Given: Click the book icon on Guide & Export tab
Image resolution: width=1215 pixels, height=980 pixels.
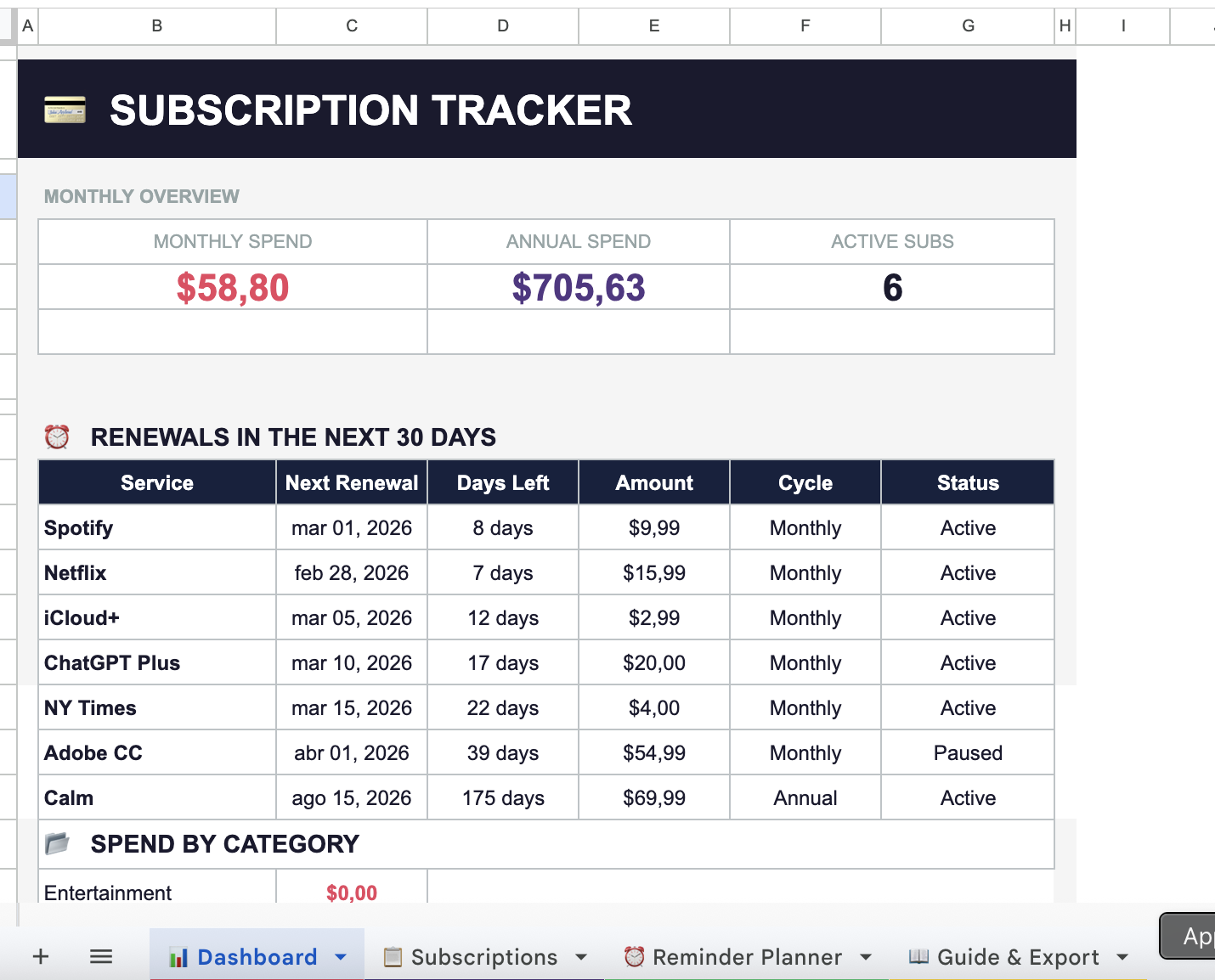Looking at the screenshot, I should [918, 956].
